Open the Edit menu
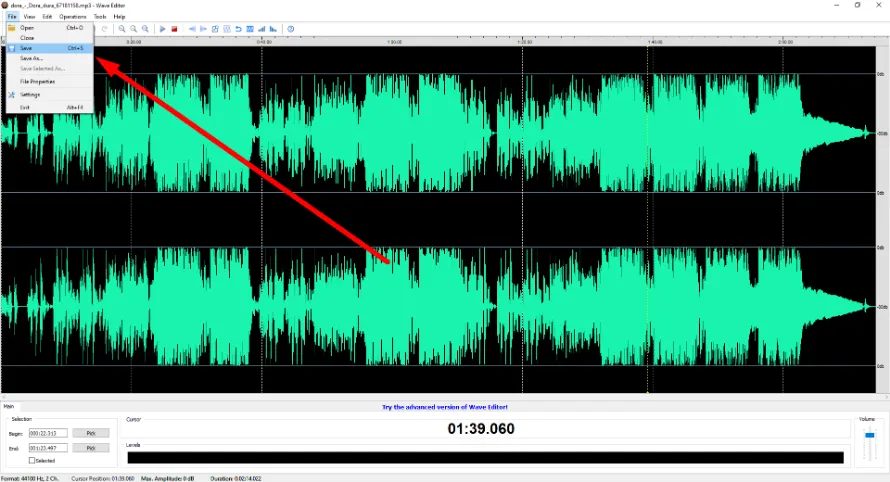 coord(47,16)
